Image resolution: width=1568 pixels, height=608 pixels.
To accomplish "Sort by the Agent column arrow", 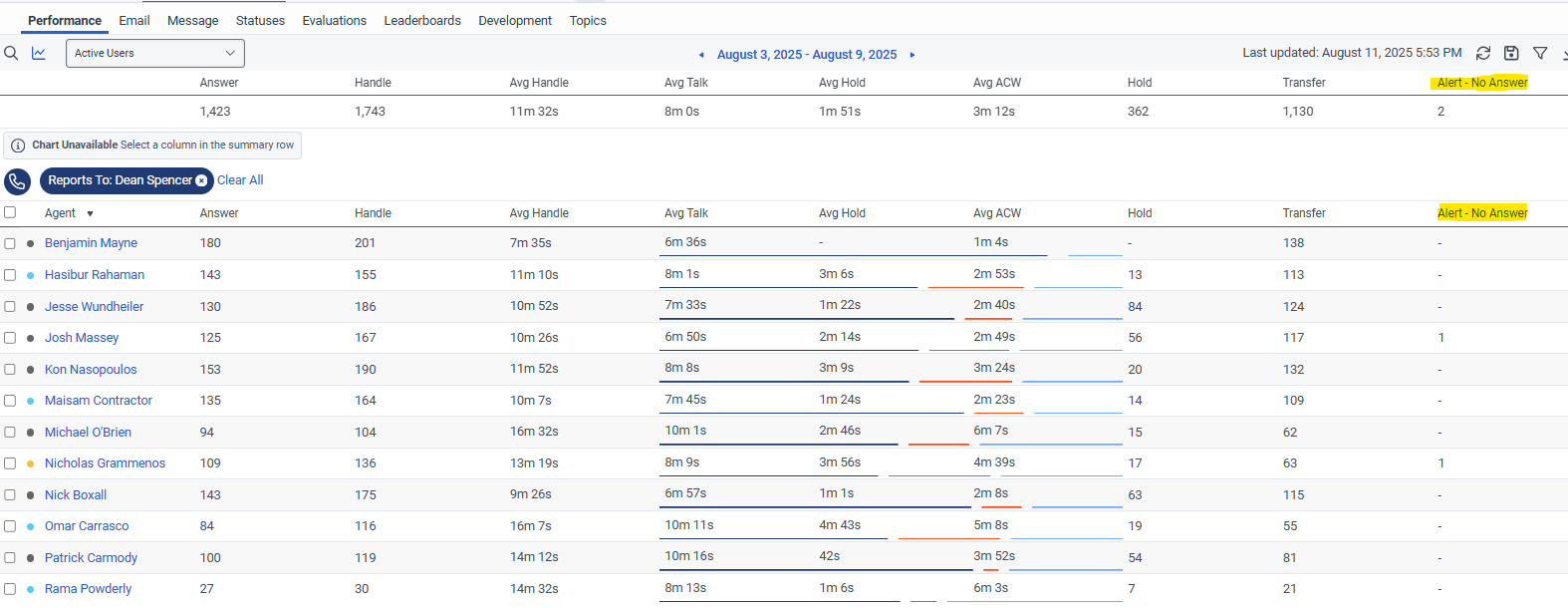I will click(90, 213).
